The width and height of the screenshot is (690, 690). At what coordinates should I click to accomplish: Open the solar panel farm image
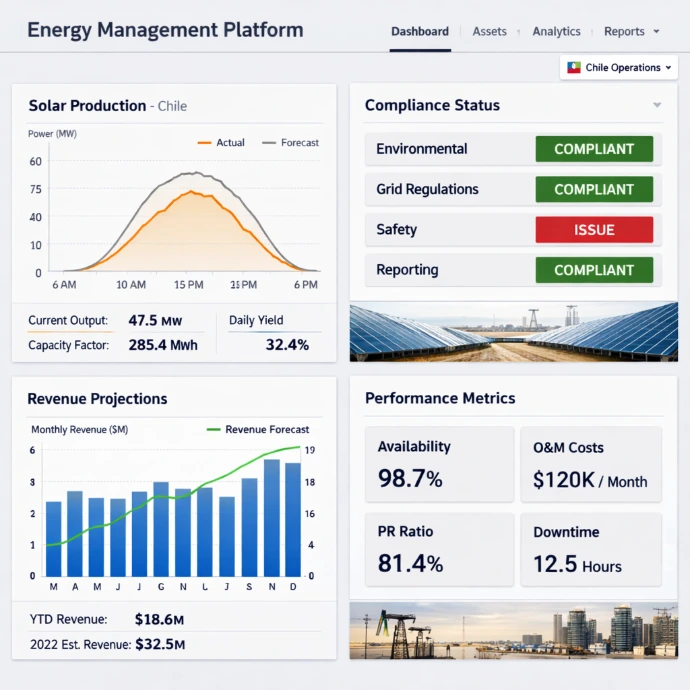[513, 332]
